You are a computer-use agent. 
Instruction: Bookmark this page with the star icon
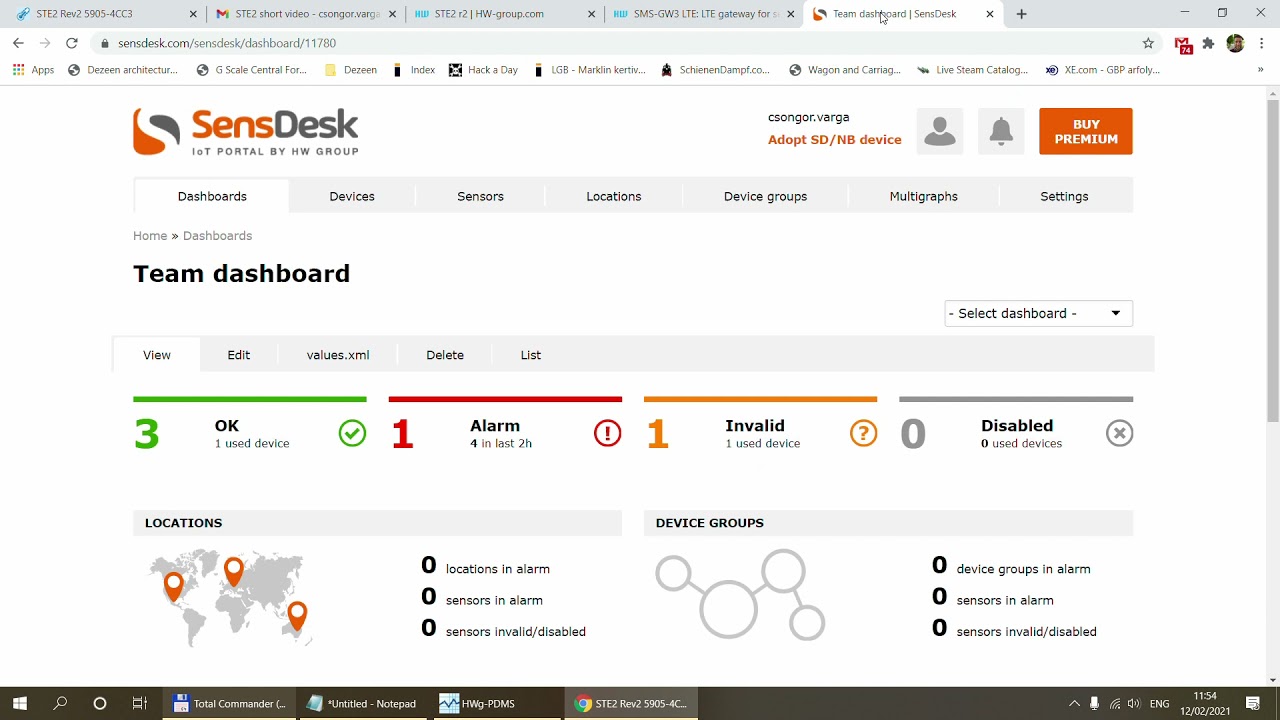(x=1148, y=43)
